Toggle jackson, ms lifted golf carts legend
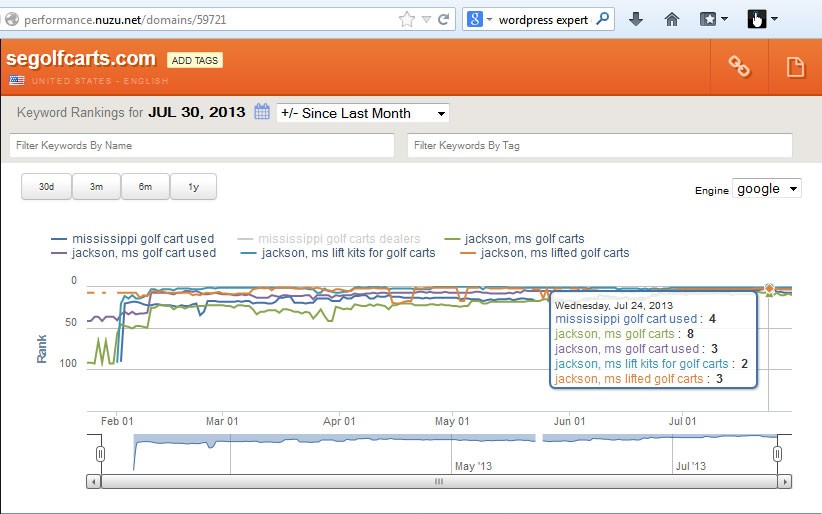822x514 pixels. [544, 253]
